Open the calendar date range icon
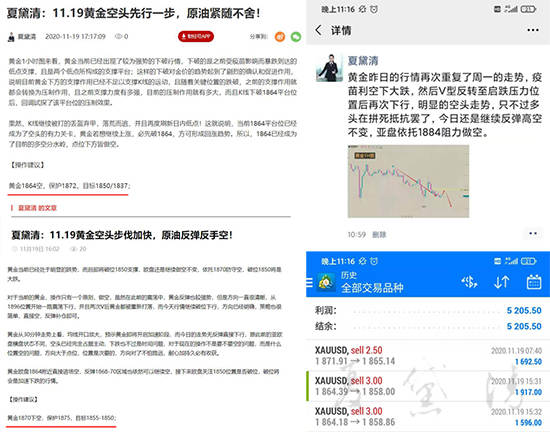Screen dimensions: 550x432 [x=534, y=282]
